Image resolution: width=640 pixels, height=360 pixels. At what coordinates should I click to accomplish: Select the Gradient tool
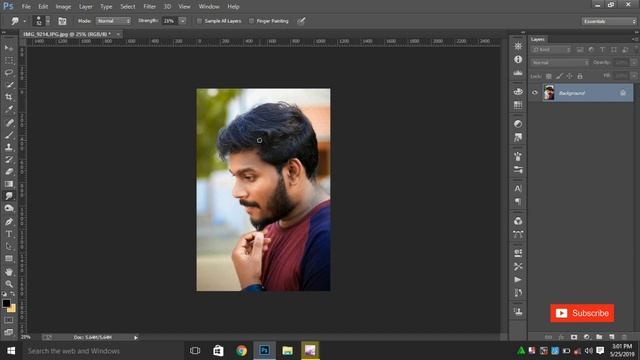[x=9, y=184]
